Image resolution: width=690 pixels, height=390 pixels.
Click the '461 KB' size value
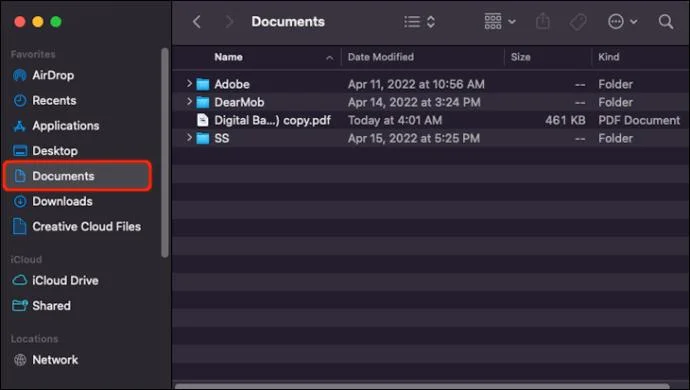[x=565, y=120]
